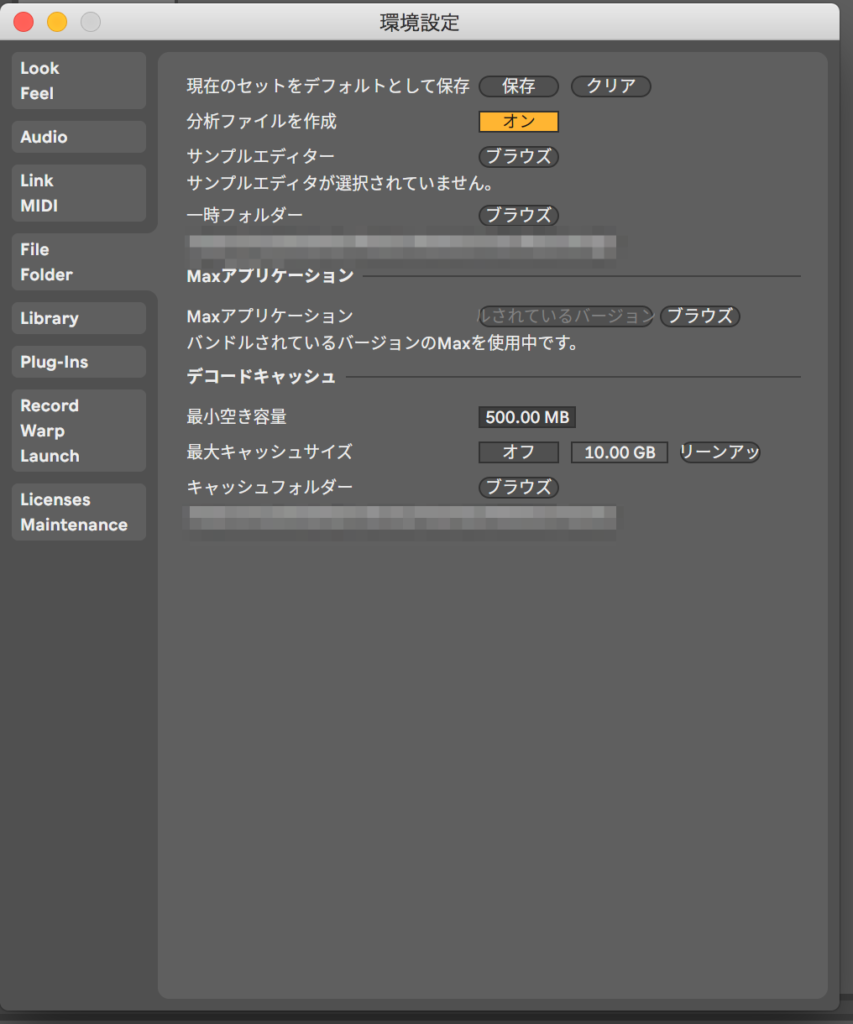Browse for the キャッシュフォルダー location
The image size is (853, 1024).
click(518, 487)
